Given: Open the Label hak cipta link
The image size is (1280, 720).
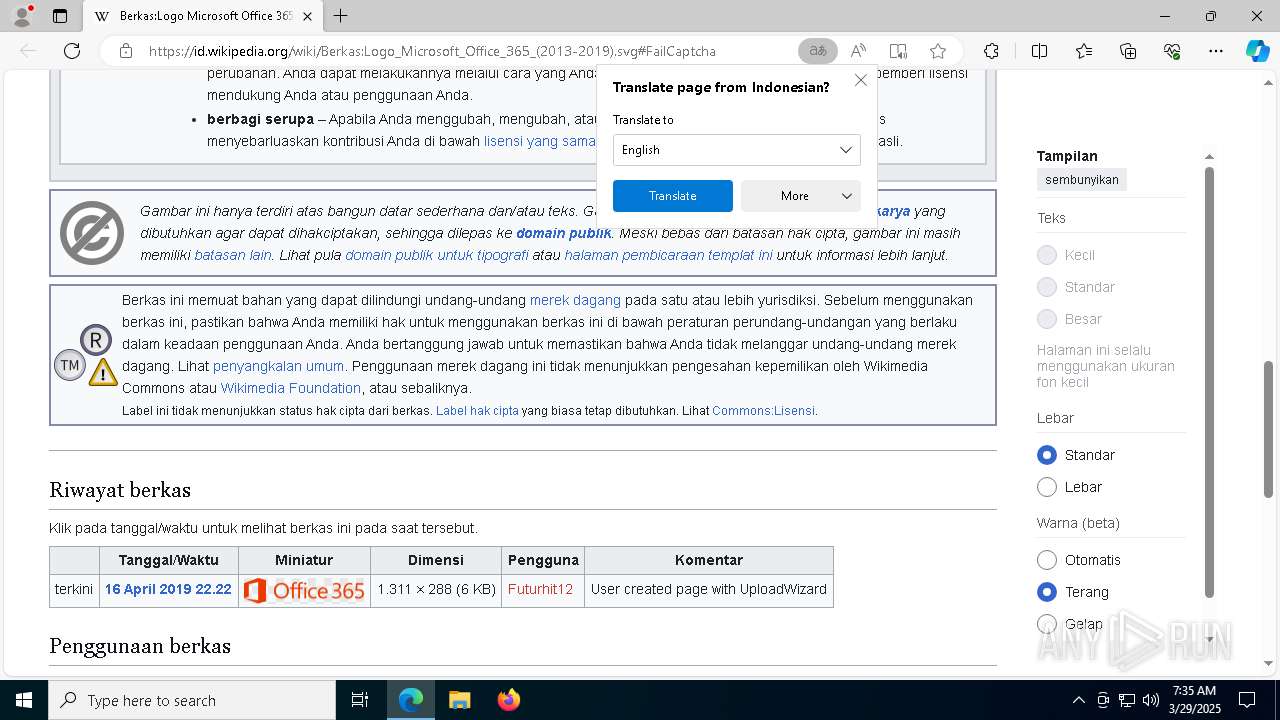Looking at the screenshot, I should (x=477, y=411).
